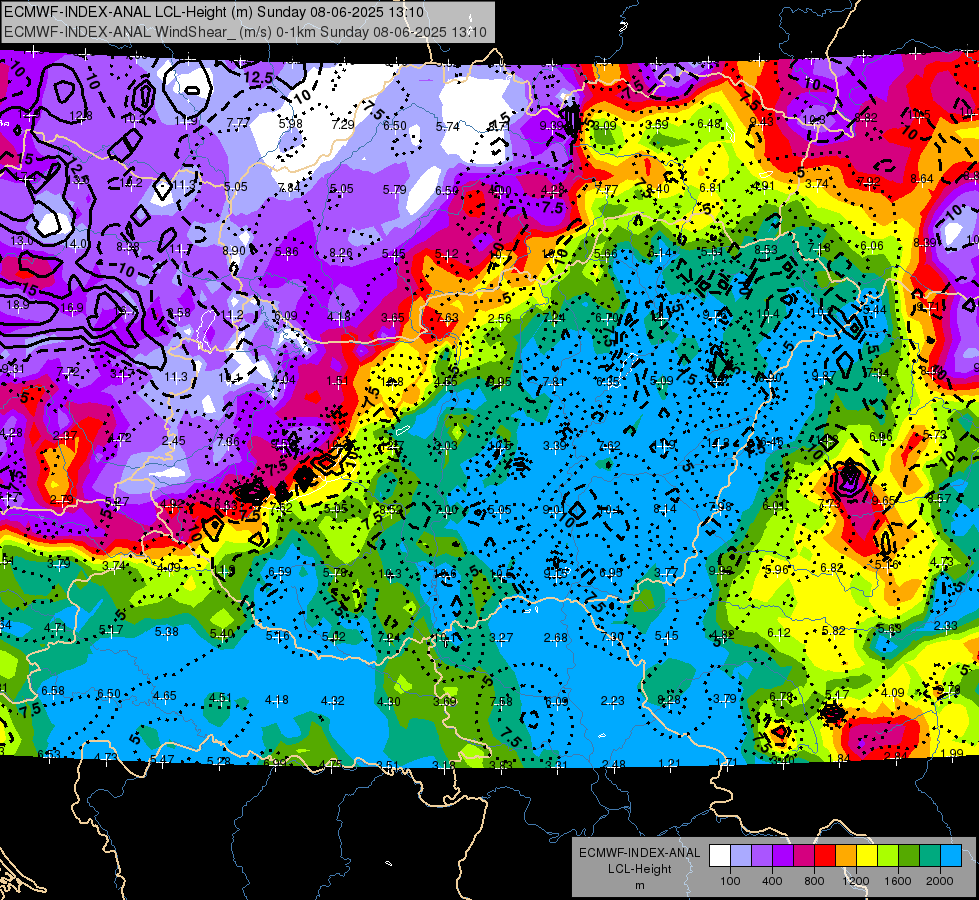This screenshot has height=900, width=979.
Task: Click the legend tick label '800'
Action: (814, 881)
